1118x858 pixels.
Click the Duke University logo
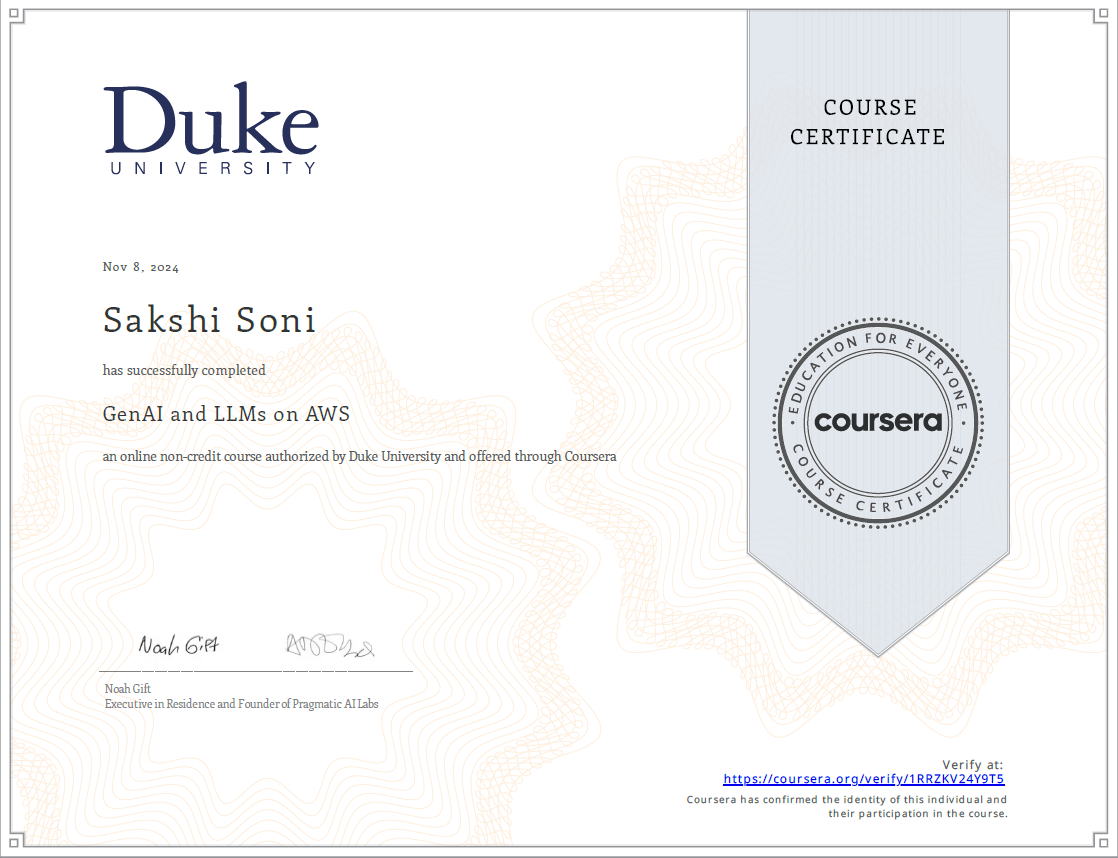(x=211, y=128)
